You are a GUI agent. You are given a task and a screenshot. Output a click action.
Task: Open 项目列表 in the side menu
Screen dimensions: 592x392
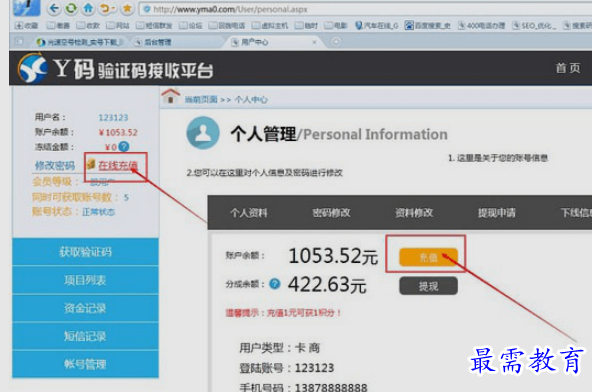85,280
